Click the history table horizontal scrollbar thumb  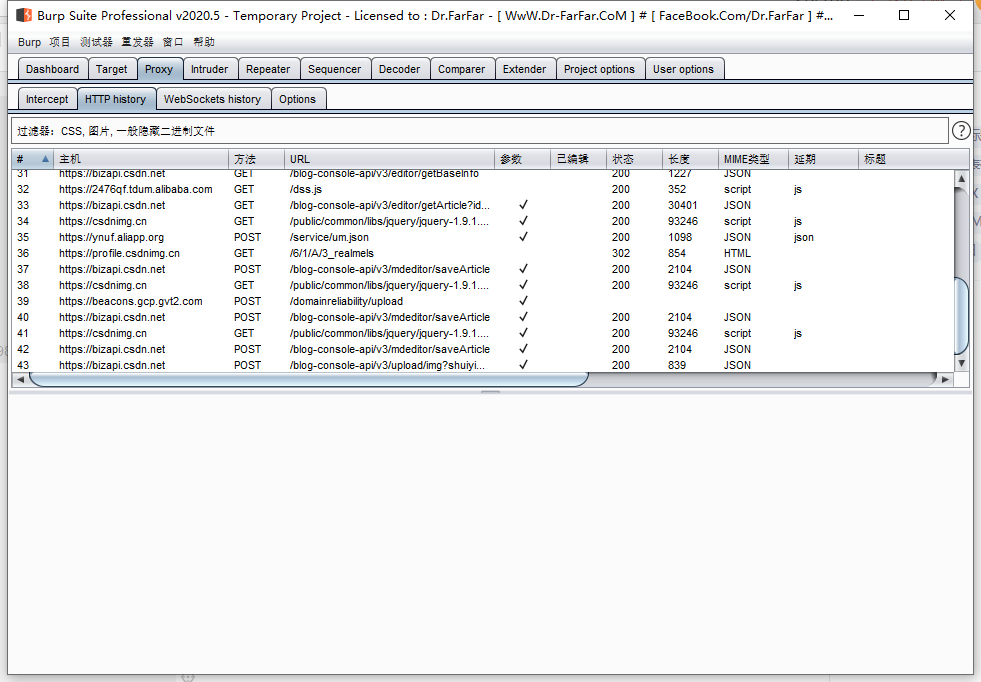(308, 379)
